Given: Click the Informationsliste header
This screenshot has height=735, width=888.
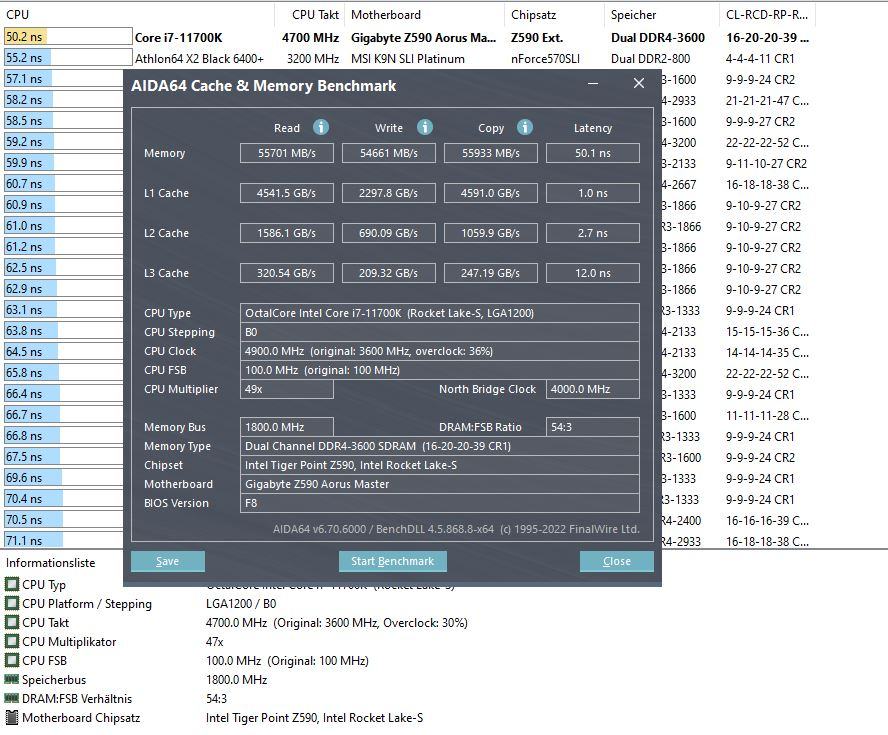Looking at the screenshot, I should click(x=50, y=563).
